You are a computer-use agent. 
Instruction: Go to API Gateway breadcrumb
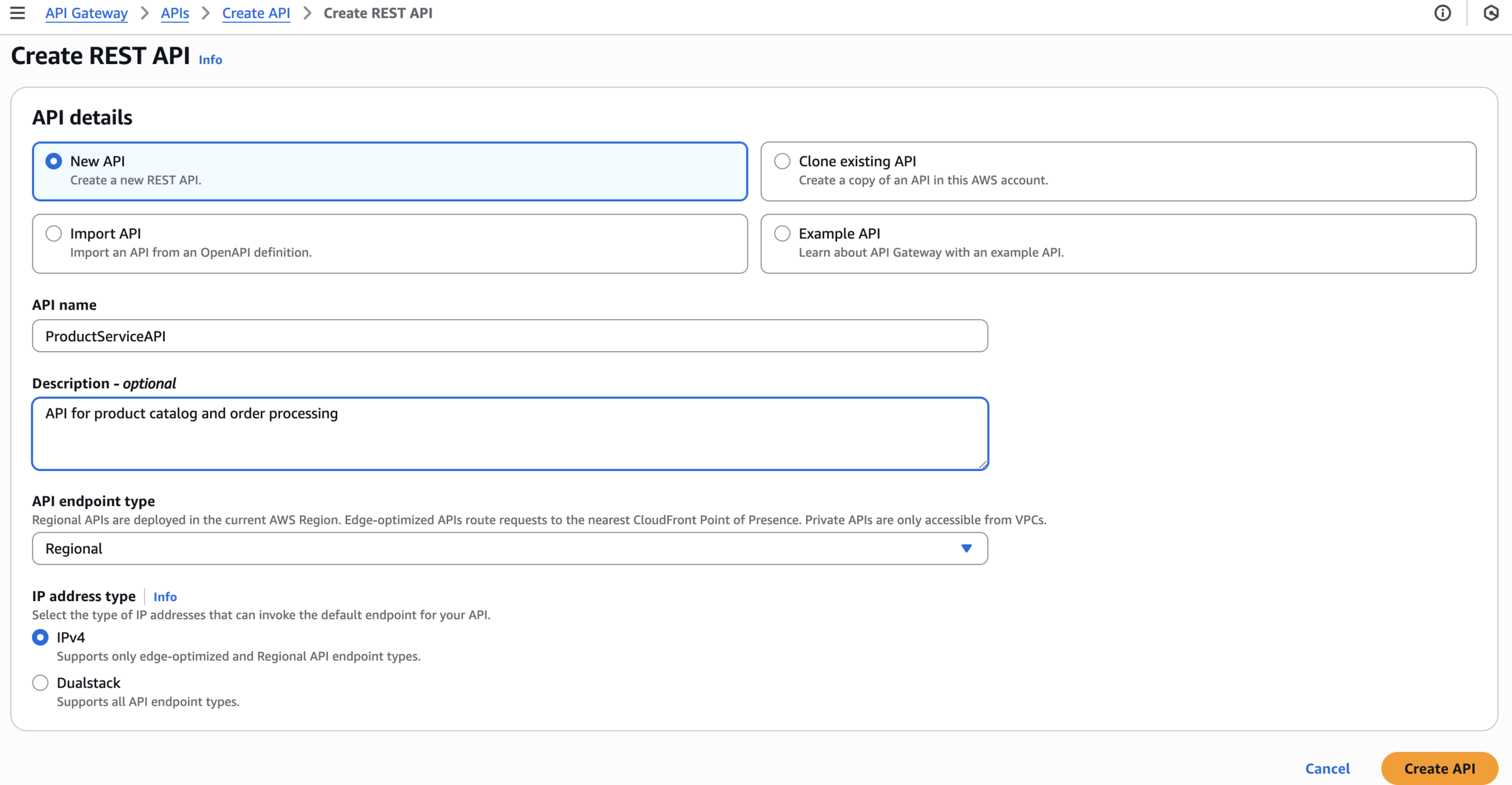click(x=86, y=13)
